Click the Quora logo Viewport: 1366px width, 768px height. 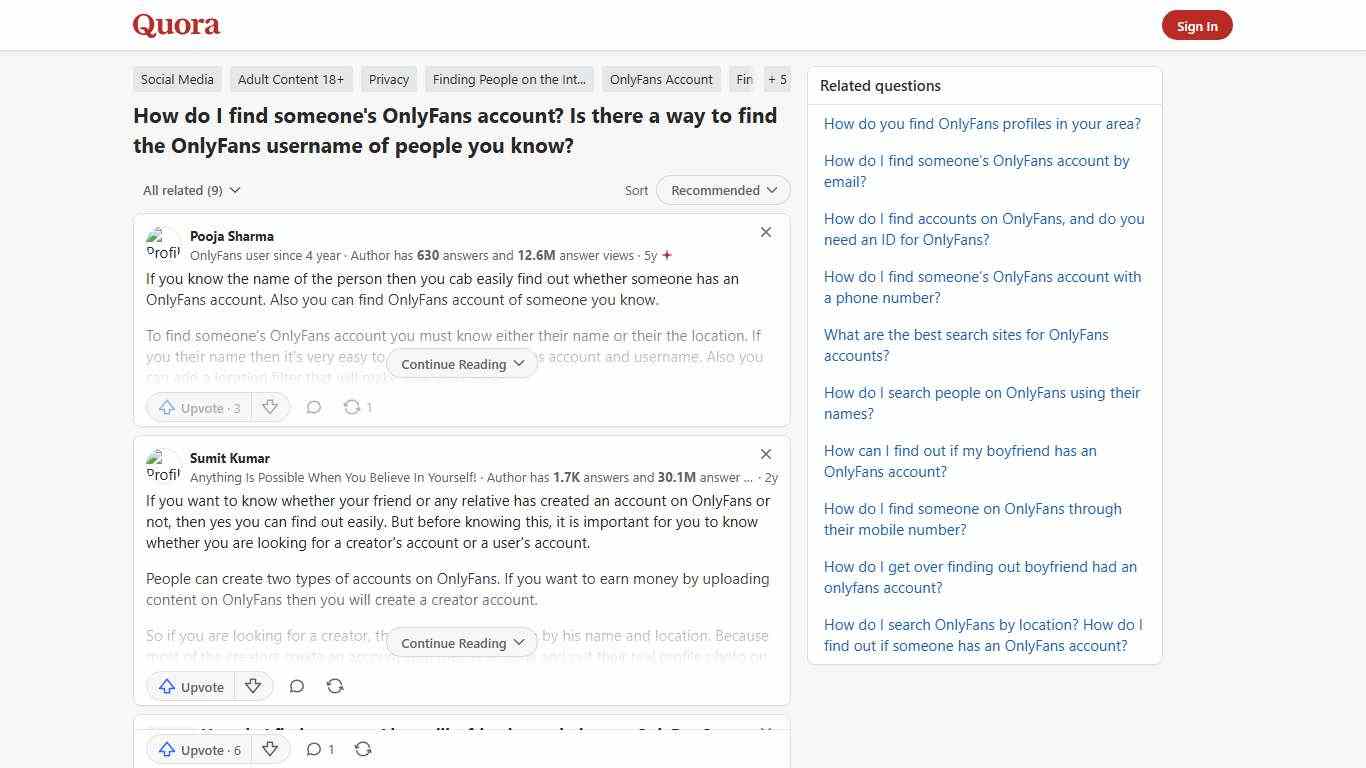point(175,24)
